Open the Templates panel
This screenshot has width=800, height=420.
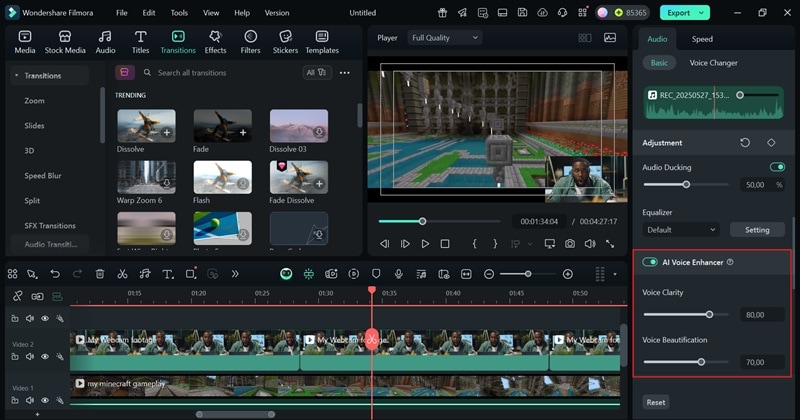(322, 42)
